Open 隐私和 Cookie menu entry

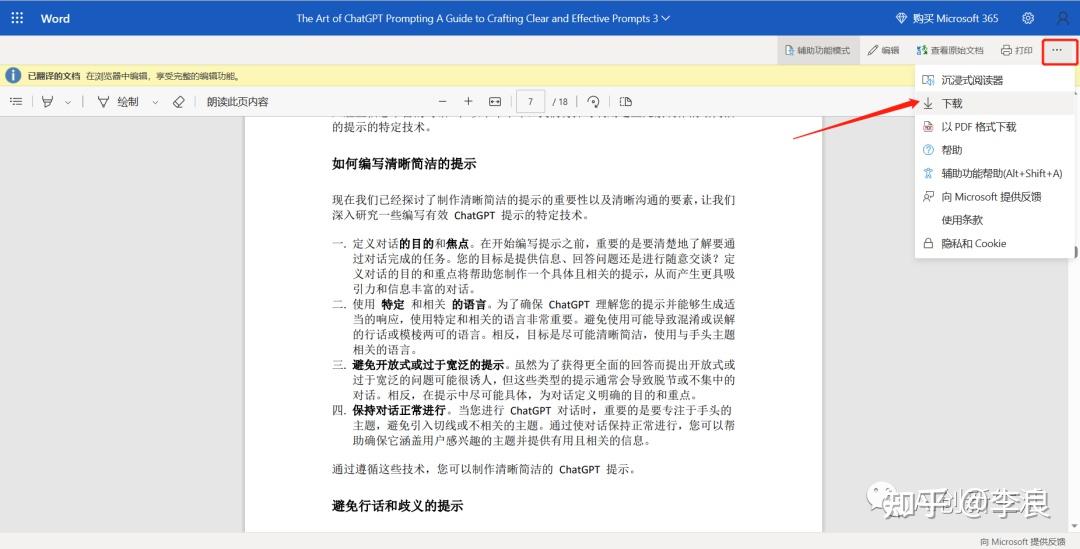tap(995, 244)
